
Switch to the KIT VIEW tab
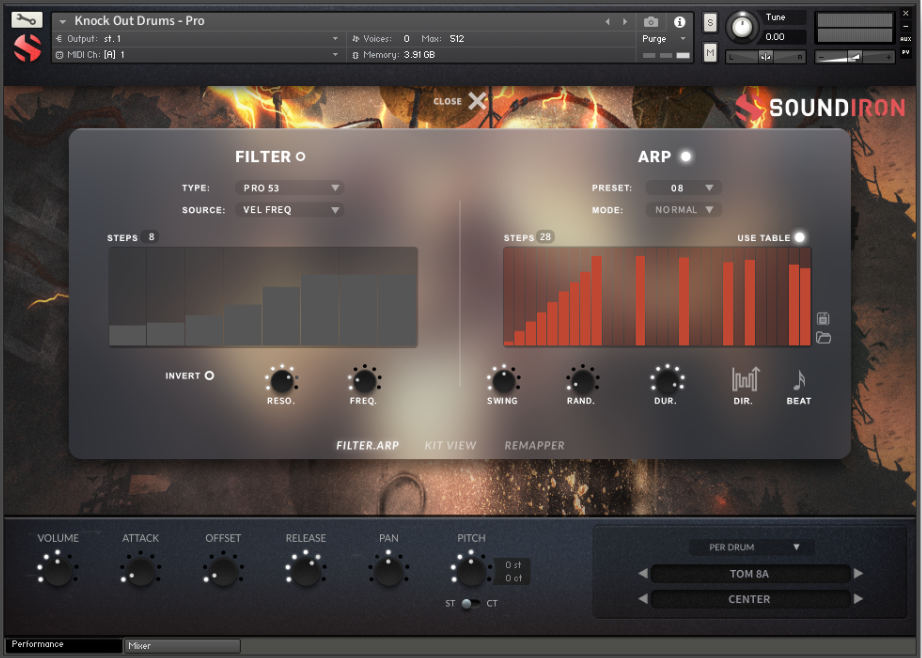pos(449,445)
